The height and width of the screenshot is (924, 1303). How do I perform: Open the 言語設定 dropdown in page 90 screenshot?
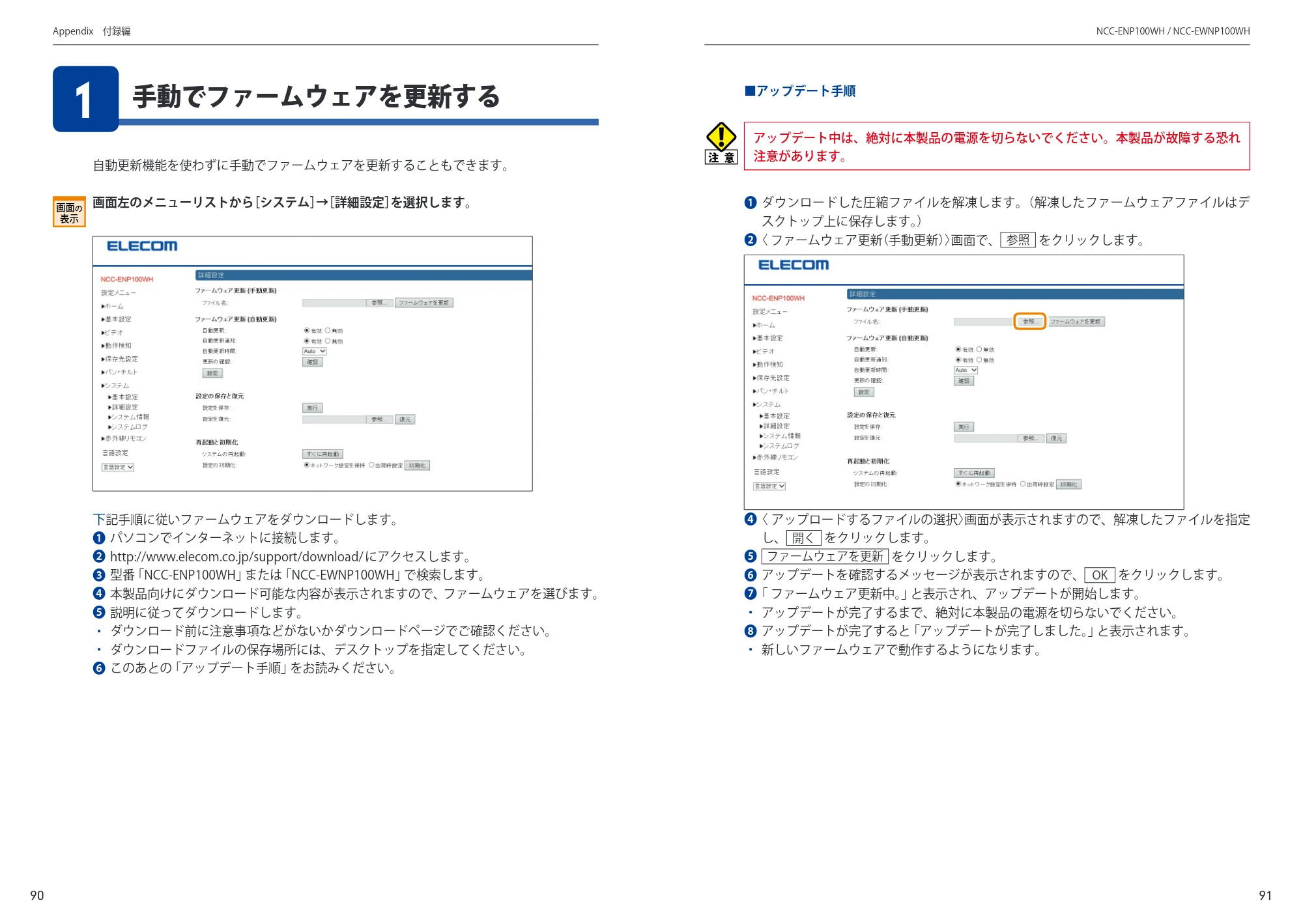118,468
